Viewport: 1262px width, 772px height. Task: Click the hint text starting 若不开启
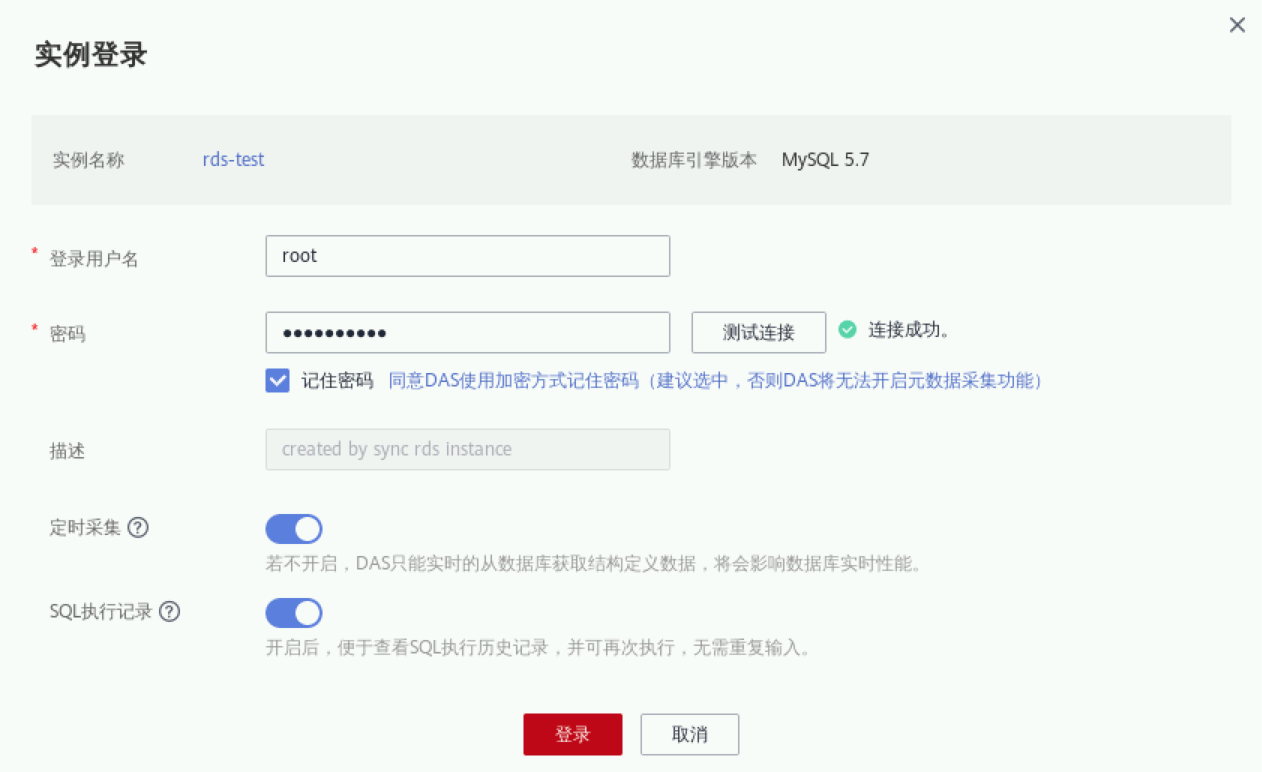(x=593, y=564)
